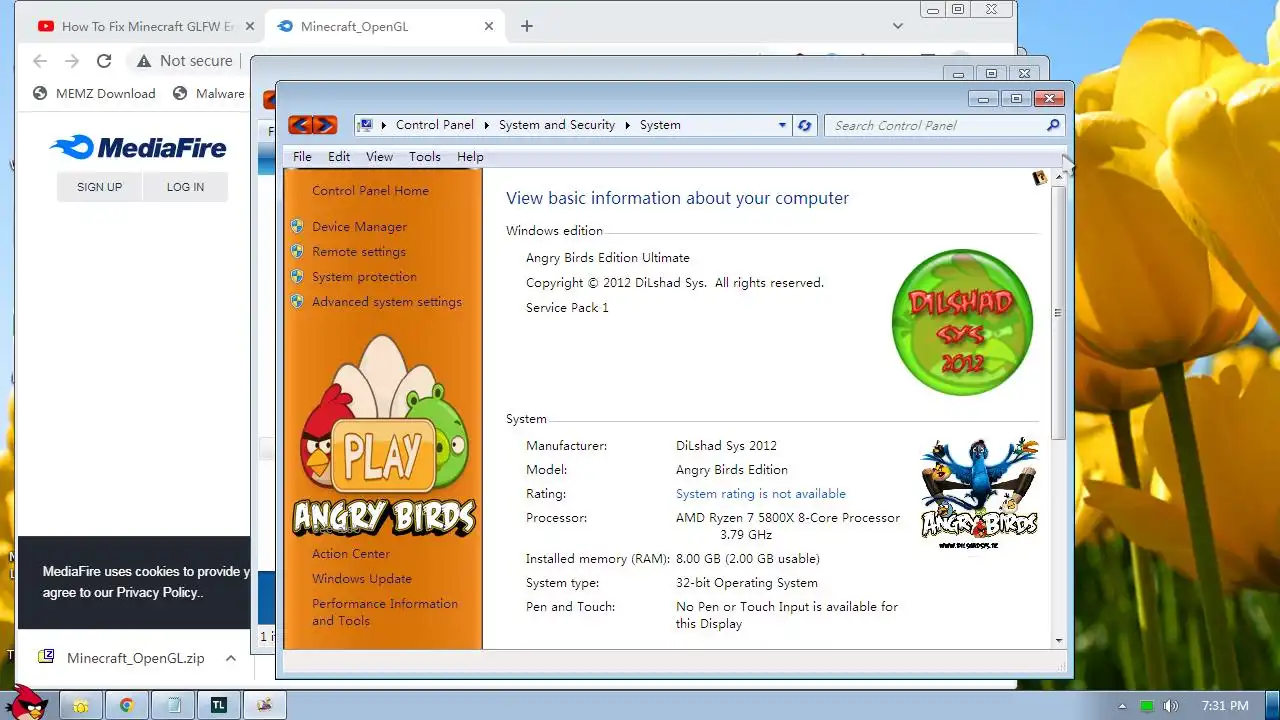The image size is (1280, 720).
Task: Expand the Minecraft_OpenGL.zip download options chevron
Action: (231, 658)
